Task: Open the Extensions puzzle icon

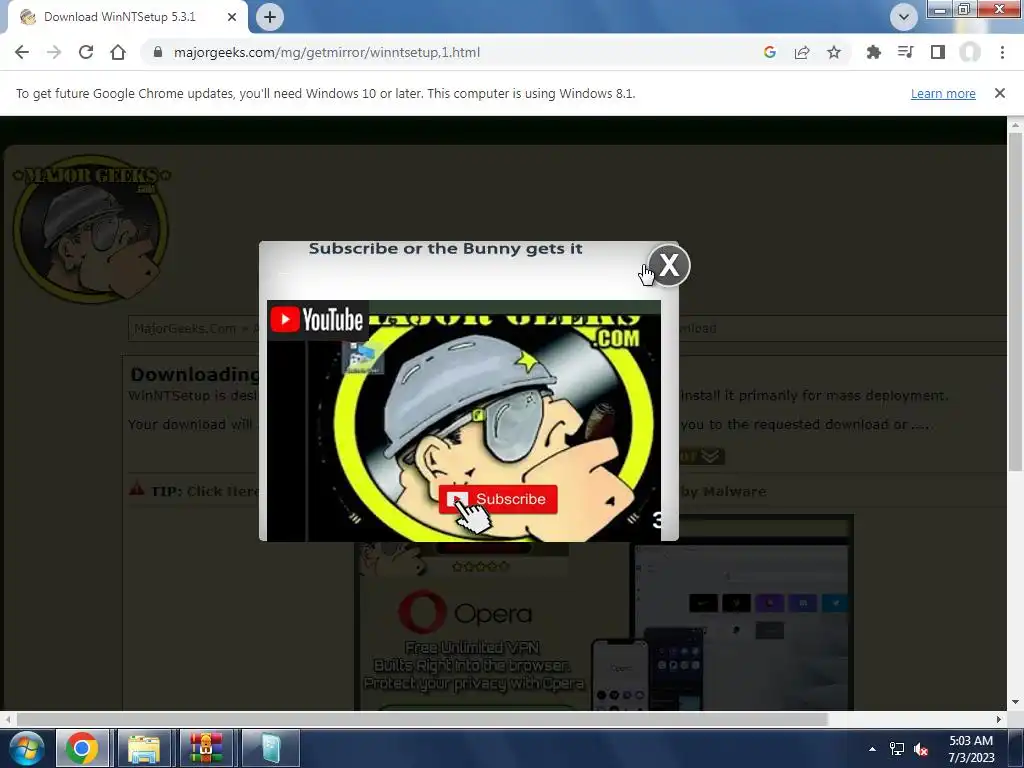Action: 873,52
